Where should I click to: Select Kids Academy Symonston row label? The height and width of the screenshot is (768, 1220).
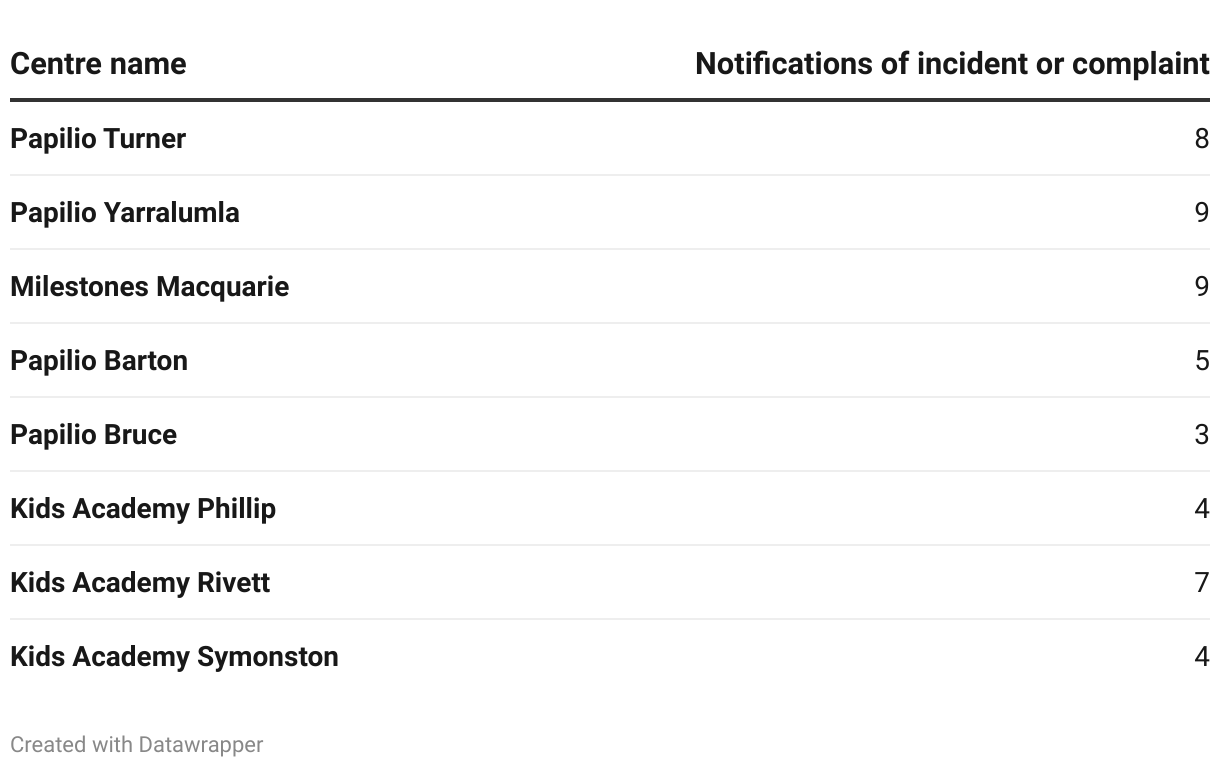coord(174,656)
